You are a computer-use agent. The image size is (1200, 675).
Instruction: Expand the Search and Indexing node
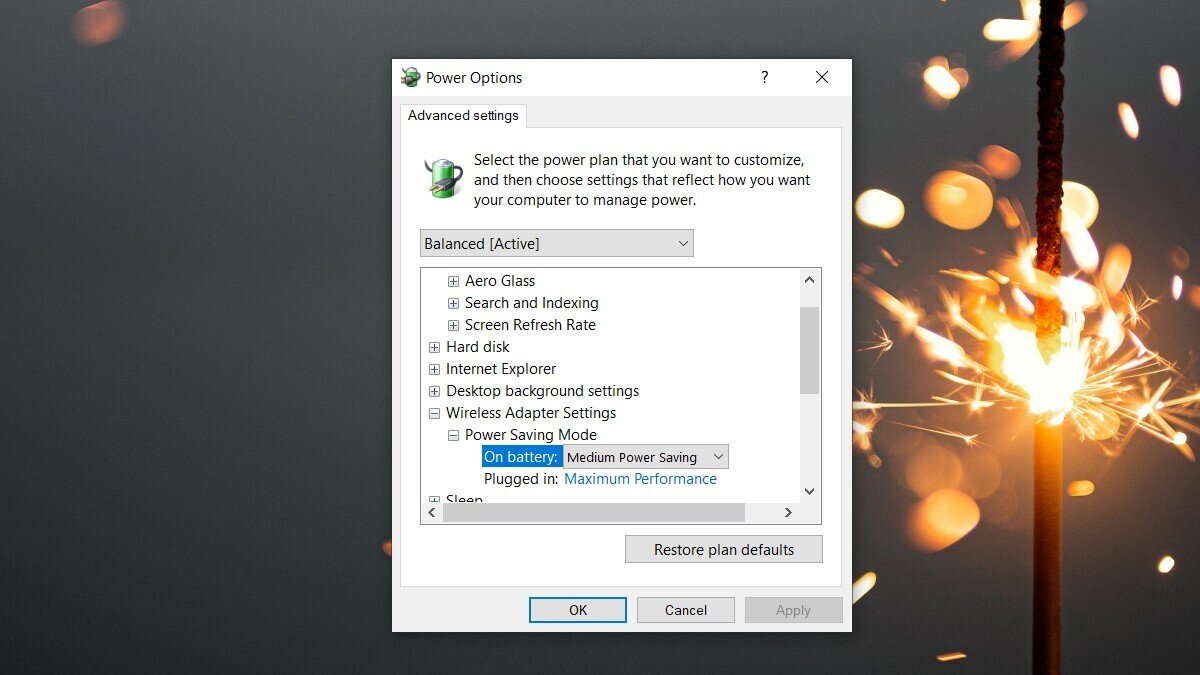point(453,303)
